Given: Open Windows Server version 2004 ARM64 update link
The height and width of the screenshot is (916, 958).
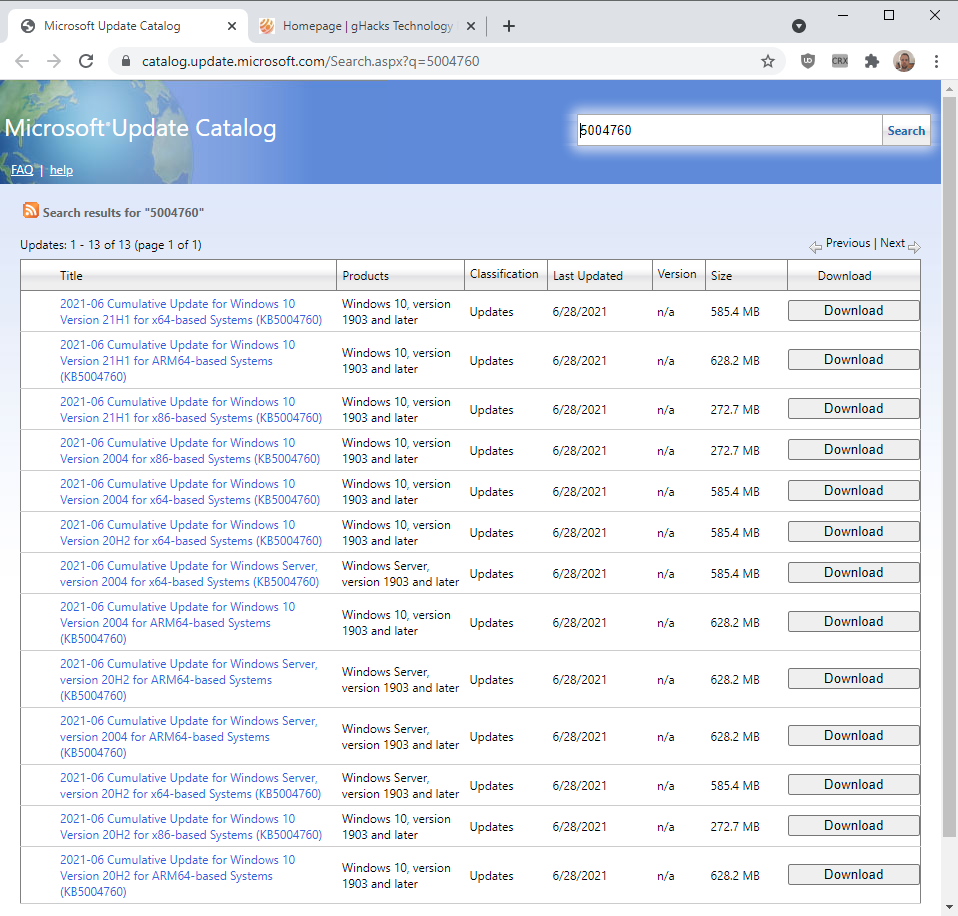Looking at the screenshot, I should 188,737.
